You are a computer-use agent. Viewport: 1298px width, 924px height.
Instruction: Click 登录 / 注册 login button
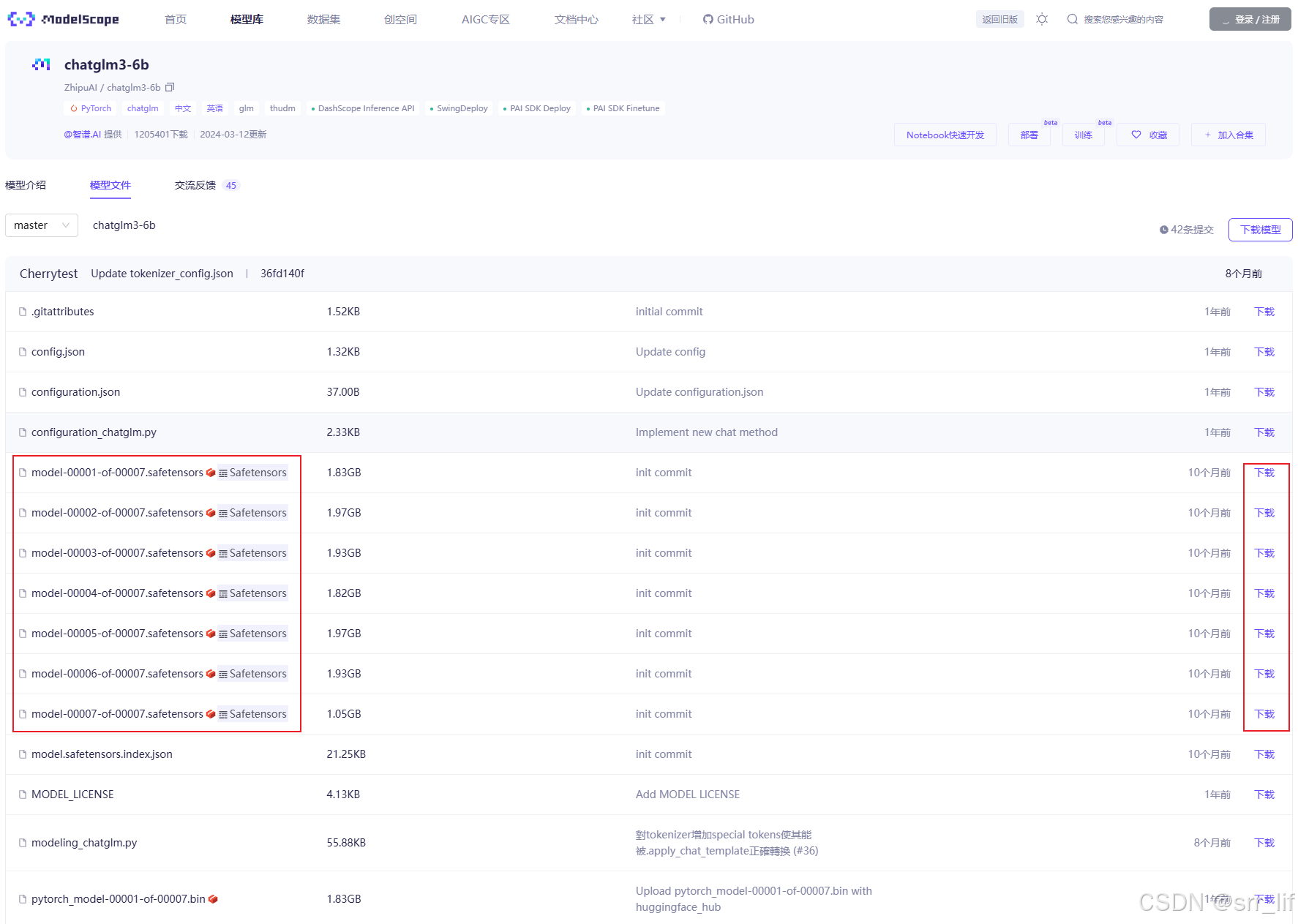(1250, 19)
